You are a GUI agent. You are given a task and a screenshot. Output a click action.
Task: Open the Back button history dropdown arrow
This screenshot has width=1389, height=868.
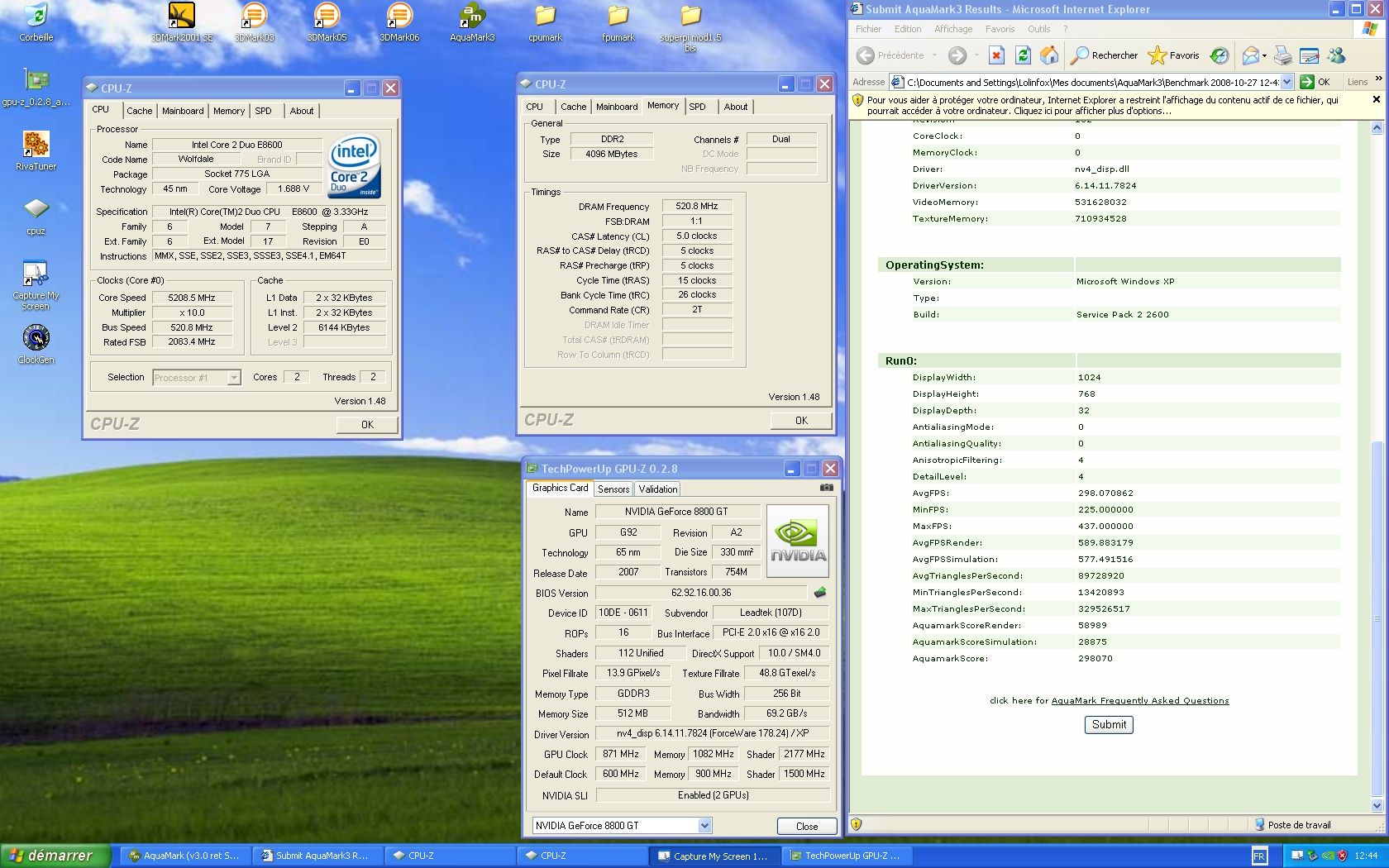(934, 55)
